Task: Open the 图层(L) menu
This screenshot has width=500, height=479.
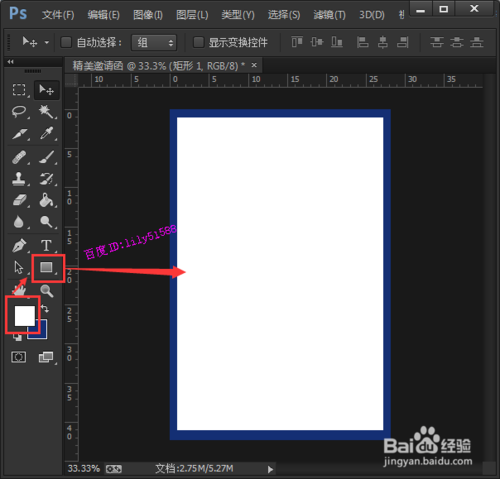Action: pos(192,15)
